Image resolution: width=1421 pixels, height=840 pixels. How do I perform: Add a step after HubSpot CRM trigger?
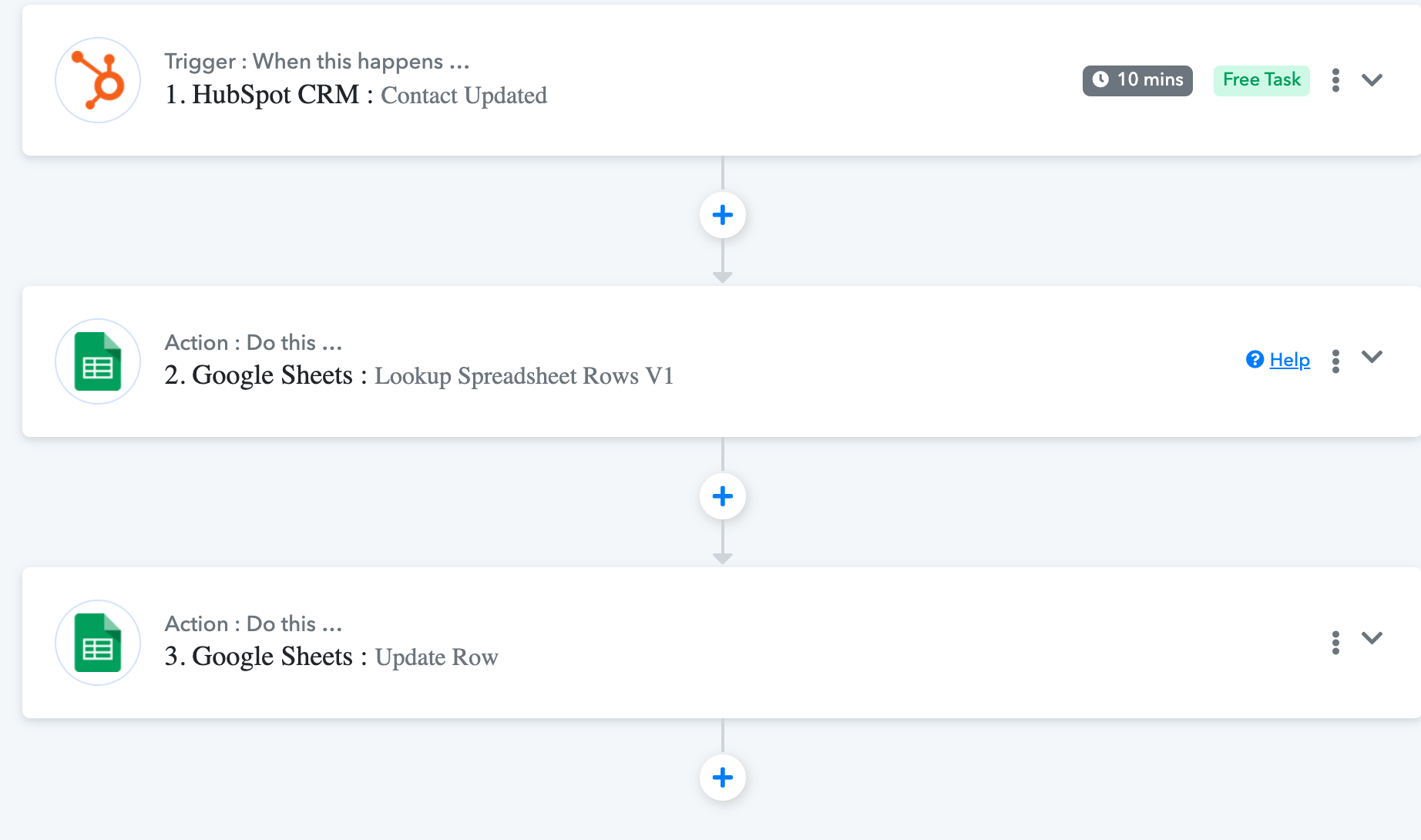click(x=722, y=215)
